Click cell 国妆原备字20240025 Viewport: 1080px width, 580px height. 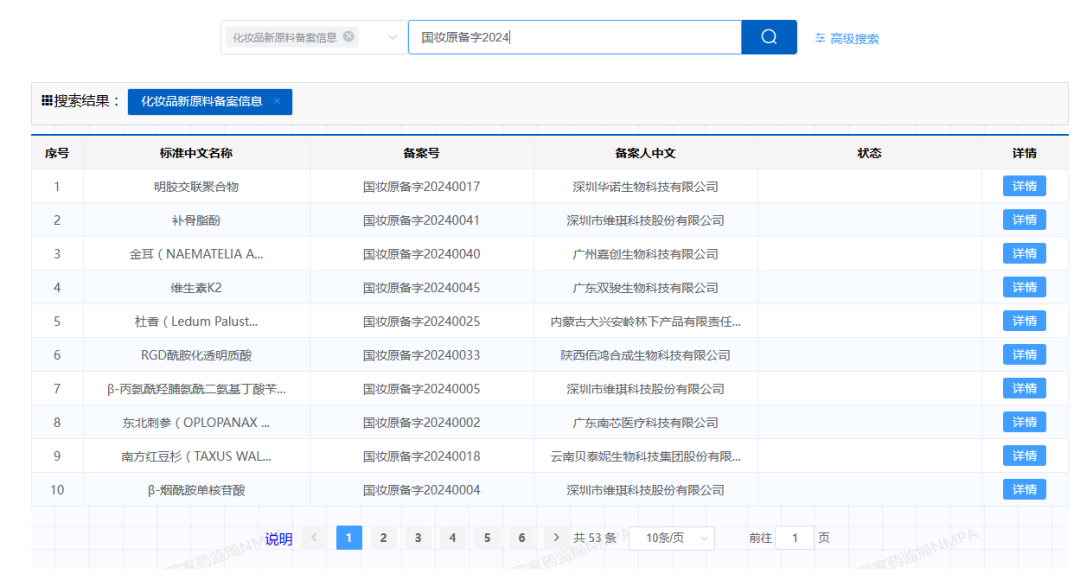pyautogui.click(x=422, y=322)
